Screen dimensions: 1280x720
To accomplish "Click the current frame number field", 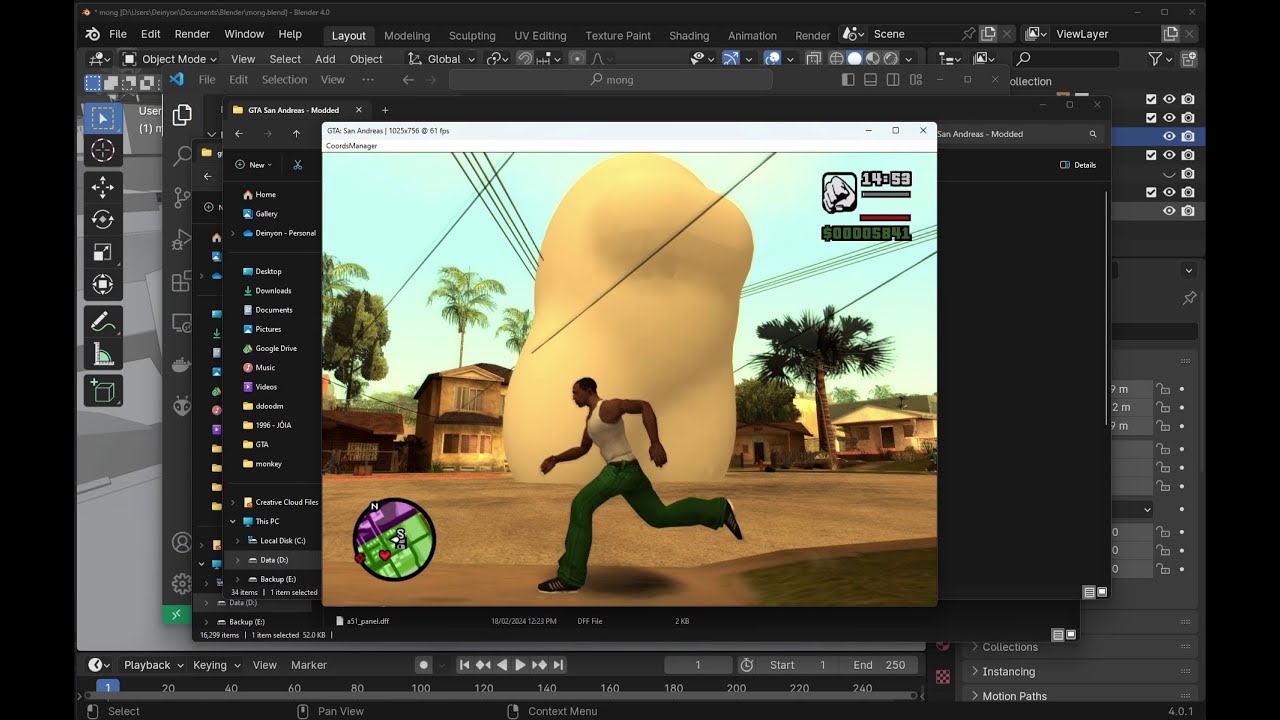I will pyautogui.click(x=698, y=665).
